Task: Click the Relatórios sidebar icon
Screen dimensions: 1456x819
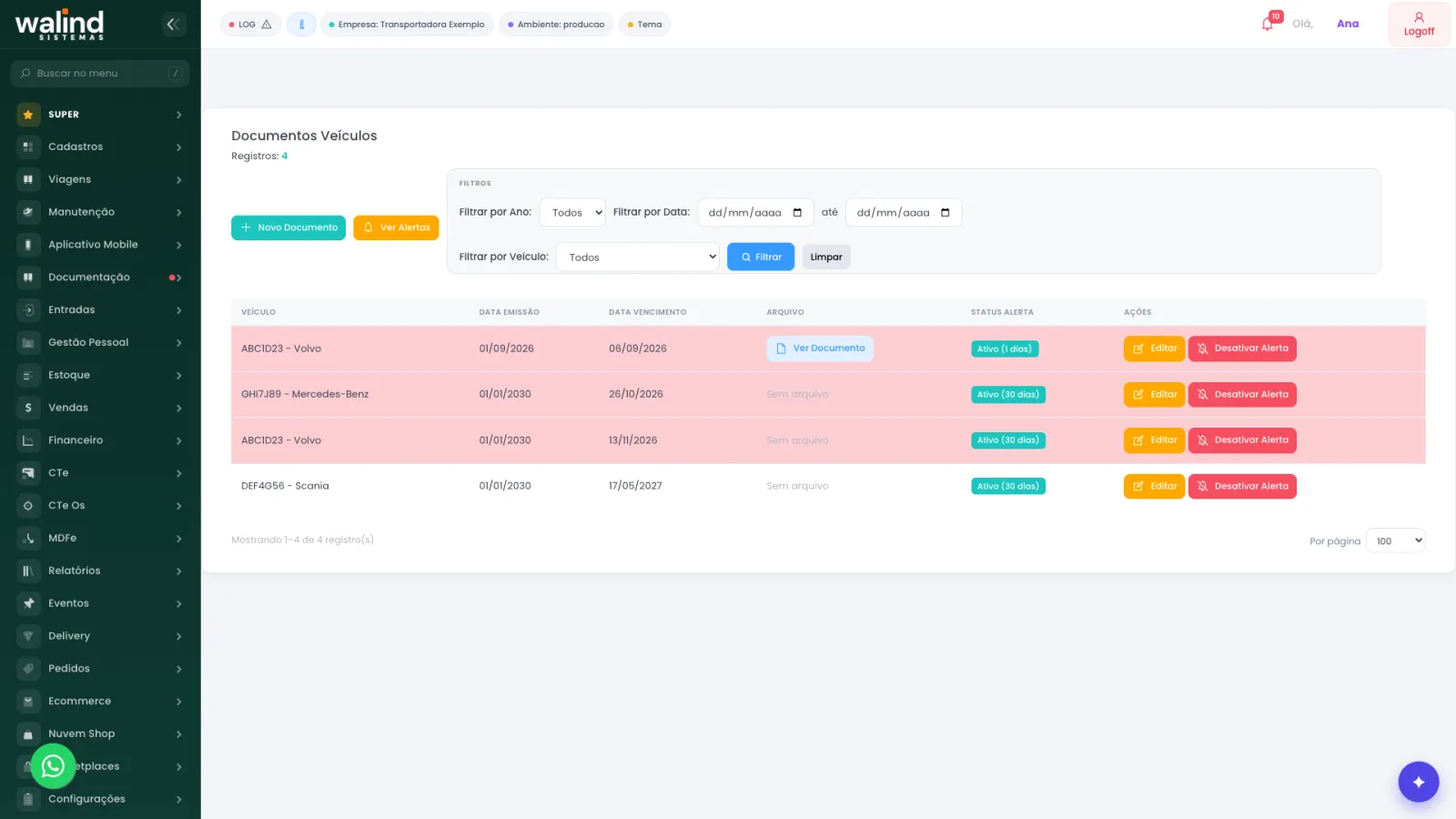Action: coord(28,571)
